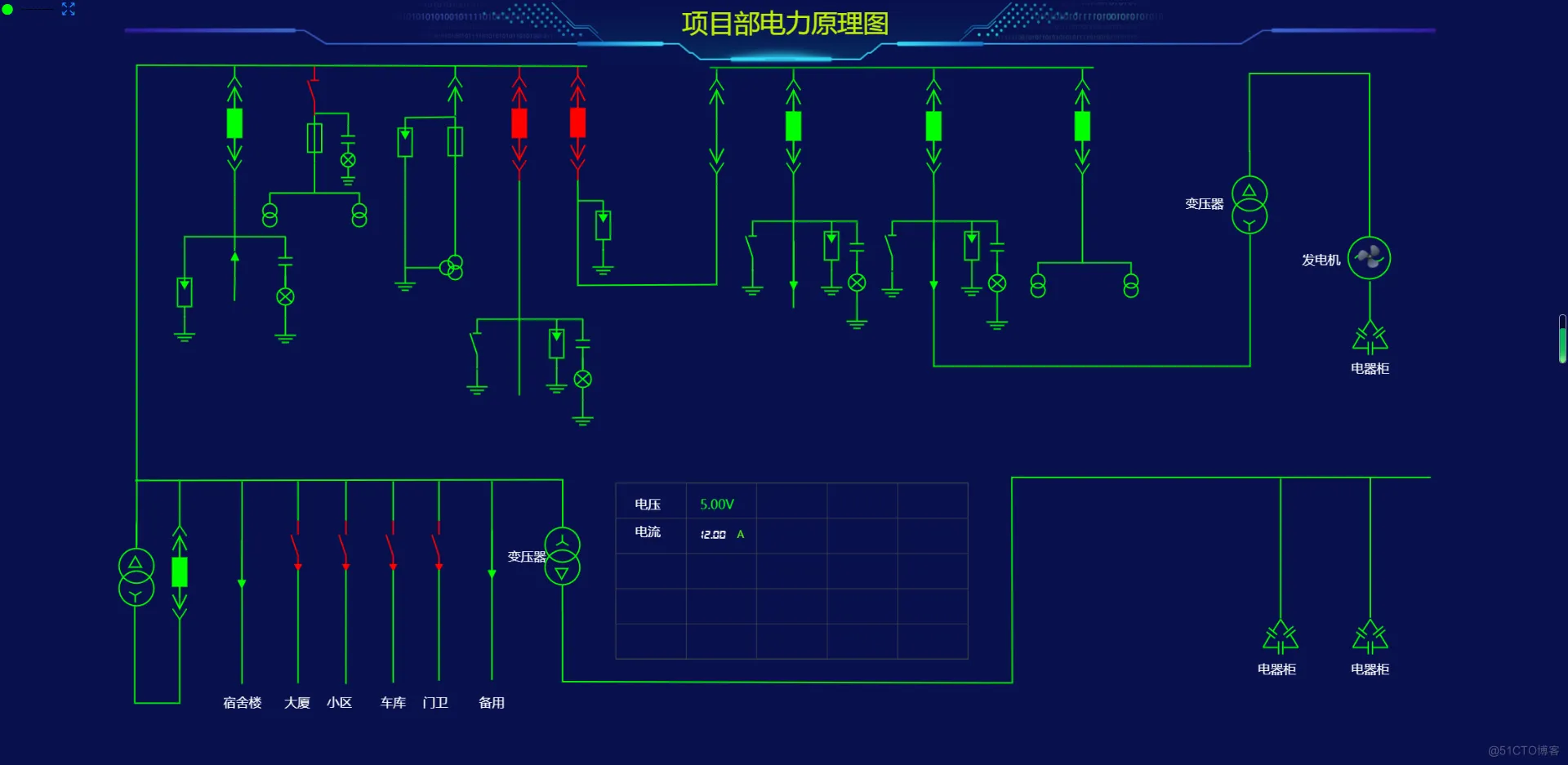Click the first red breaker on top busbar
Viewport: 1568px width, 765px height.
pos(519,123)
